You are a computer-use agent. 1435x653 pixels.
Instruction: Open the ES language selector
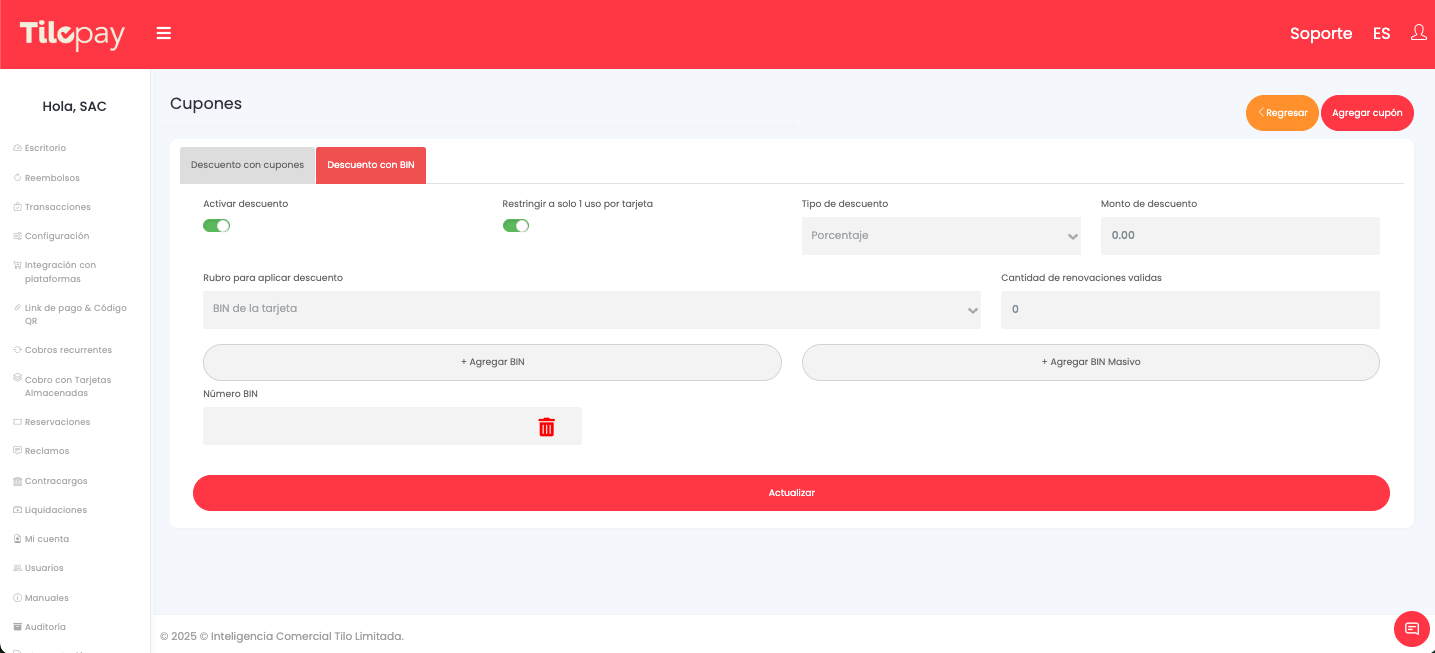[1381, 34]
